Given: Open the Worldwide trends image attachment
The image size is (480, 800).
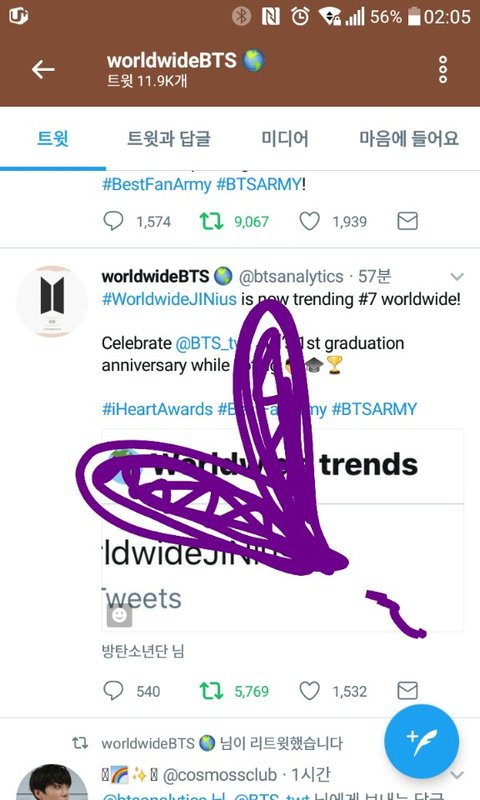Looking at the screenshot, I should pos(283,531).
